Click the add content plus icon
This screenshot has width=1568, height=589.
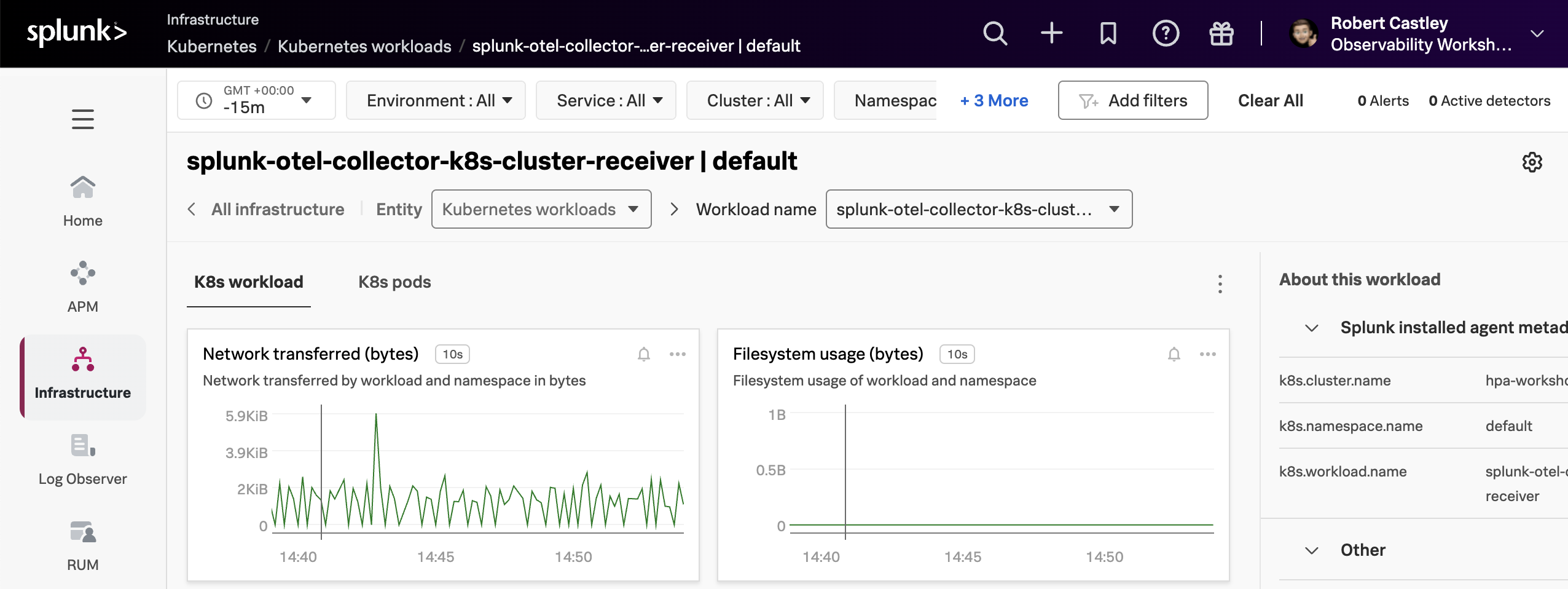pos(1050,33)
